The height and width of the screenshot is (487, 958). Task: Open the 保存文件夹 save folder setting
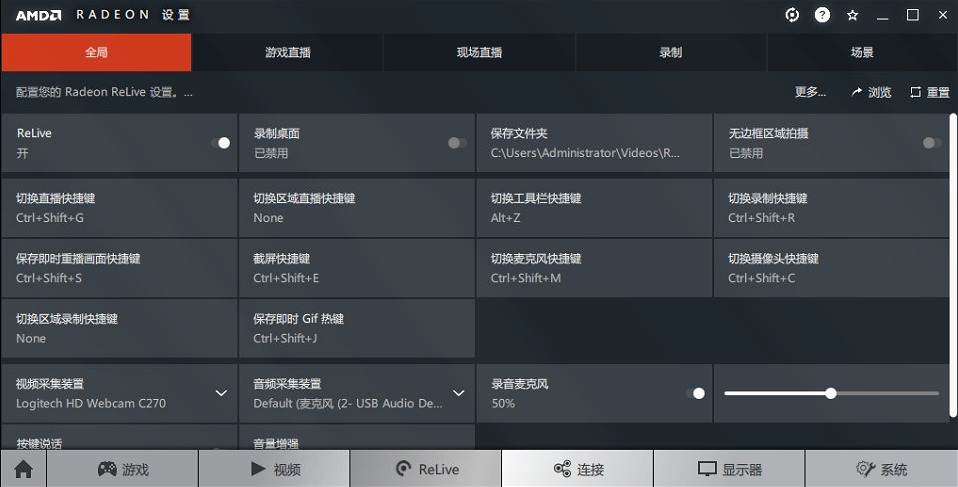[x=594, y=143]
